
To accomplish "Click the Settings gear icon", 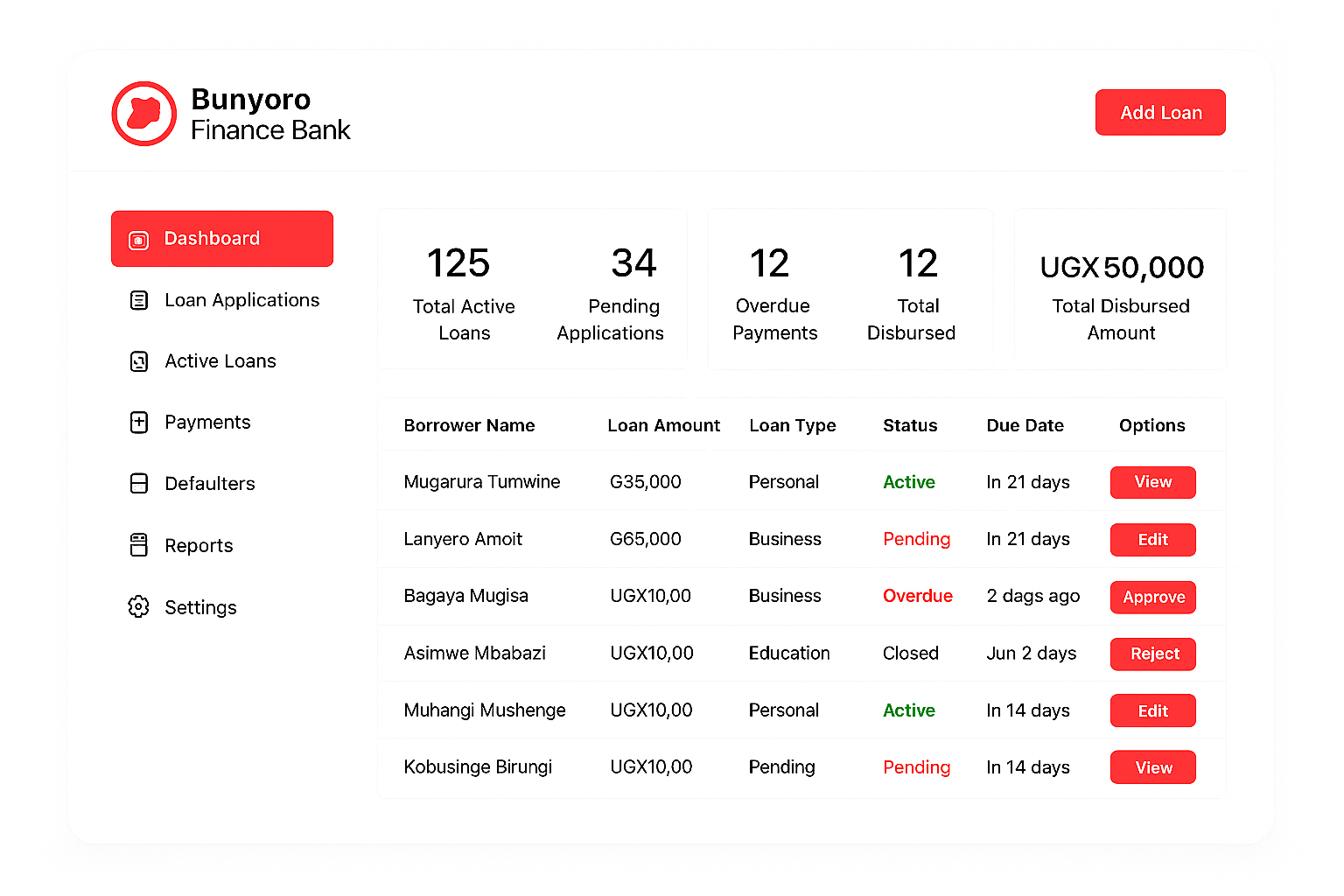I will (x=139, y=606).
